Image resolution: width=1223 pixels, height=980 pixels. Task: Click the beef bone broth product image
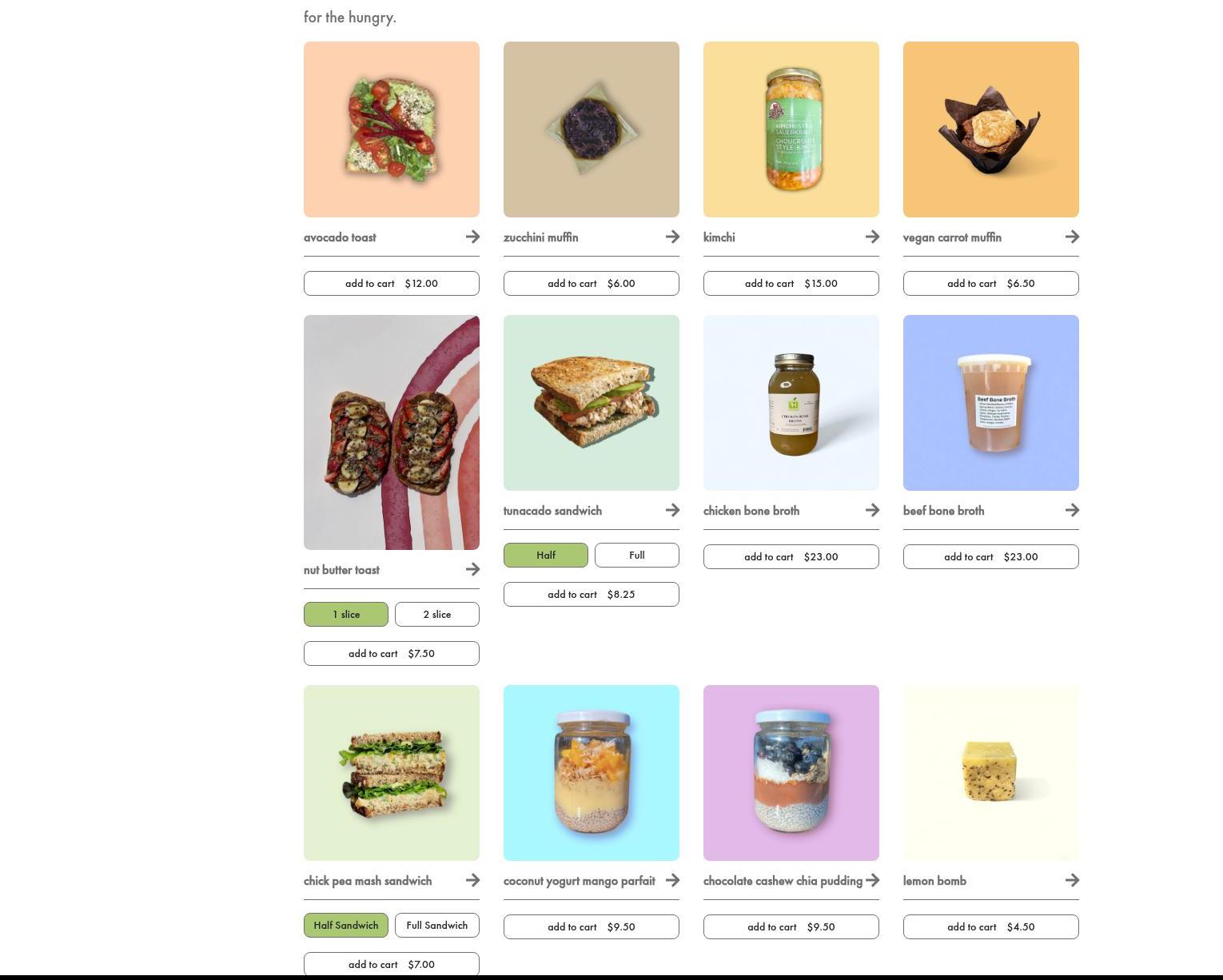click(x=991, y=403)
